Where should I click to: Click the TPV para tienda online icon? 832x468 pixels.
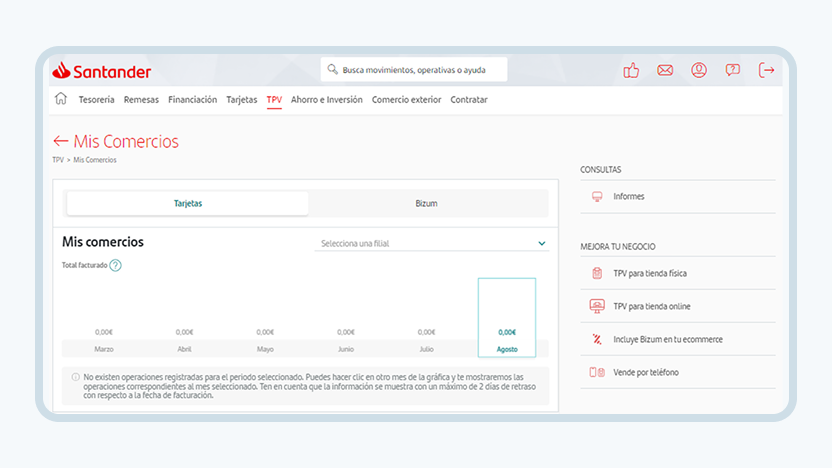[597, 306]
